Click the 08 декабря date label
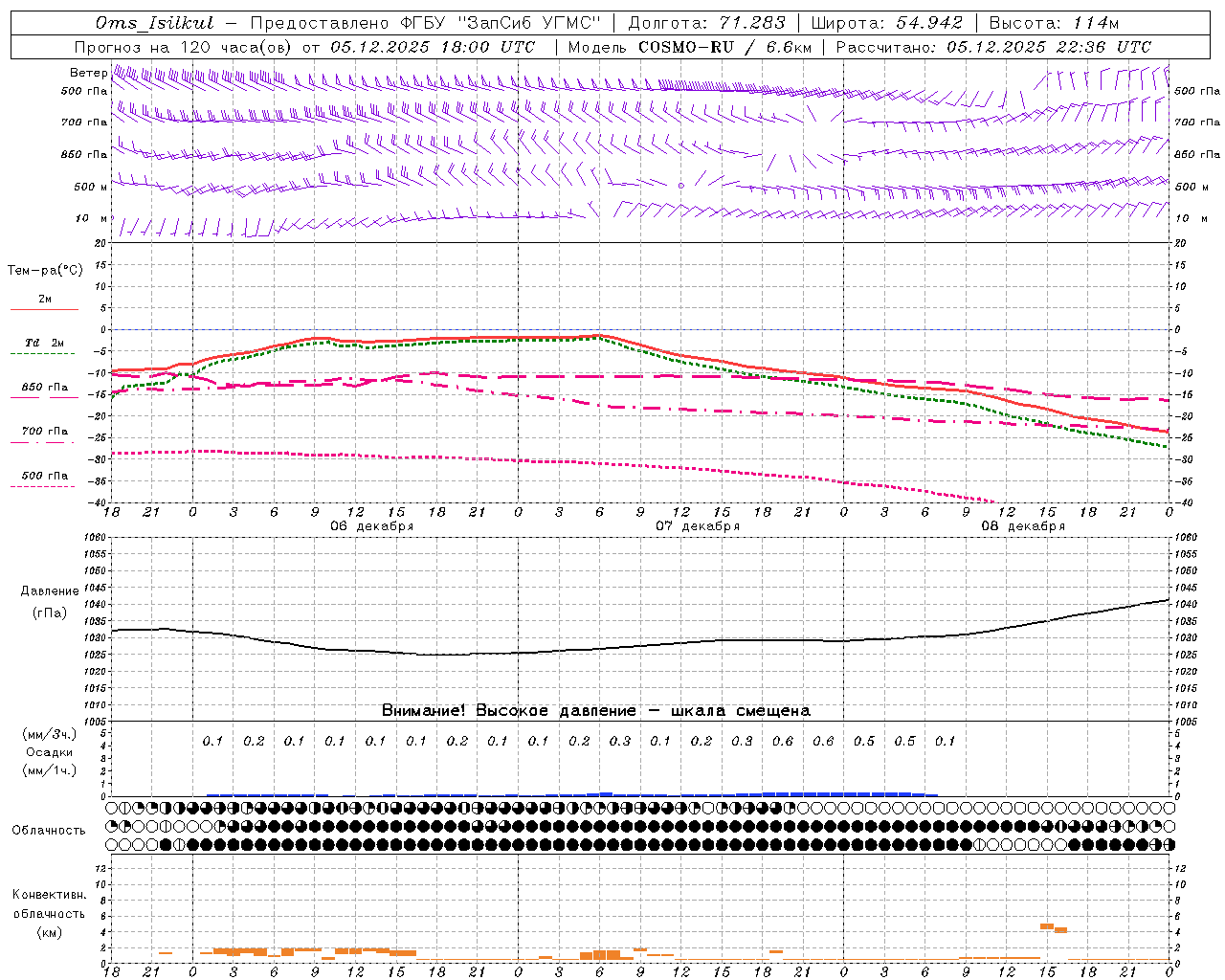 tap(1022, 526)
